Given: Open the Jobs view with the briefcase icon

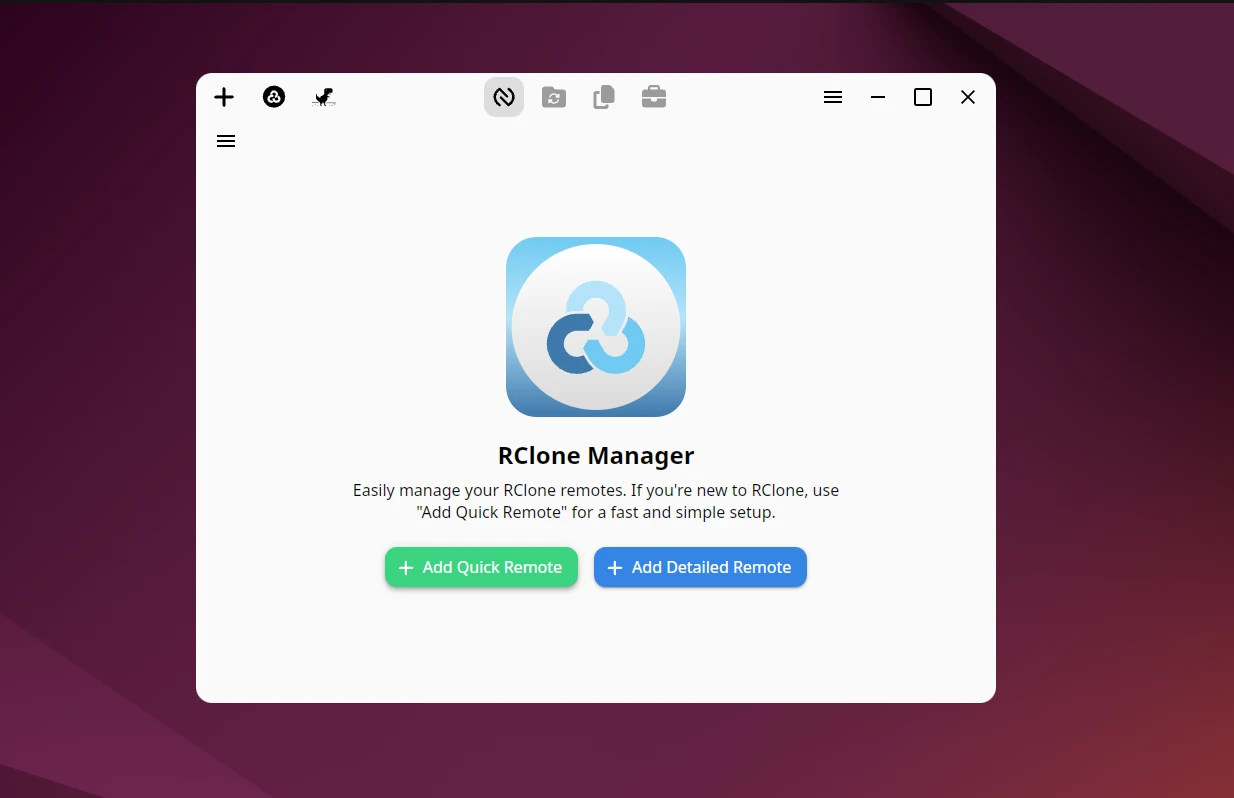Looking at the screenshot, I should point(654,97).
